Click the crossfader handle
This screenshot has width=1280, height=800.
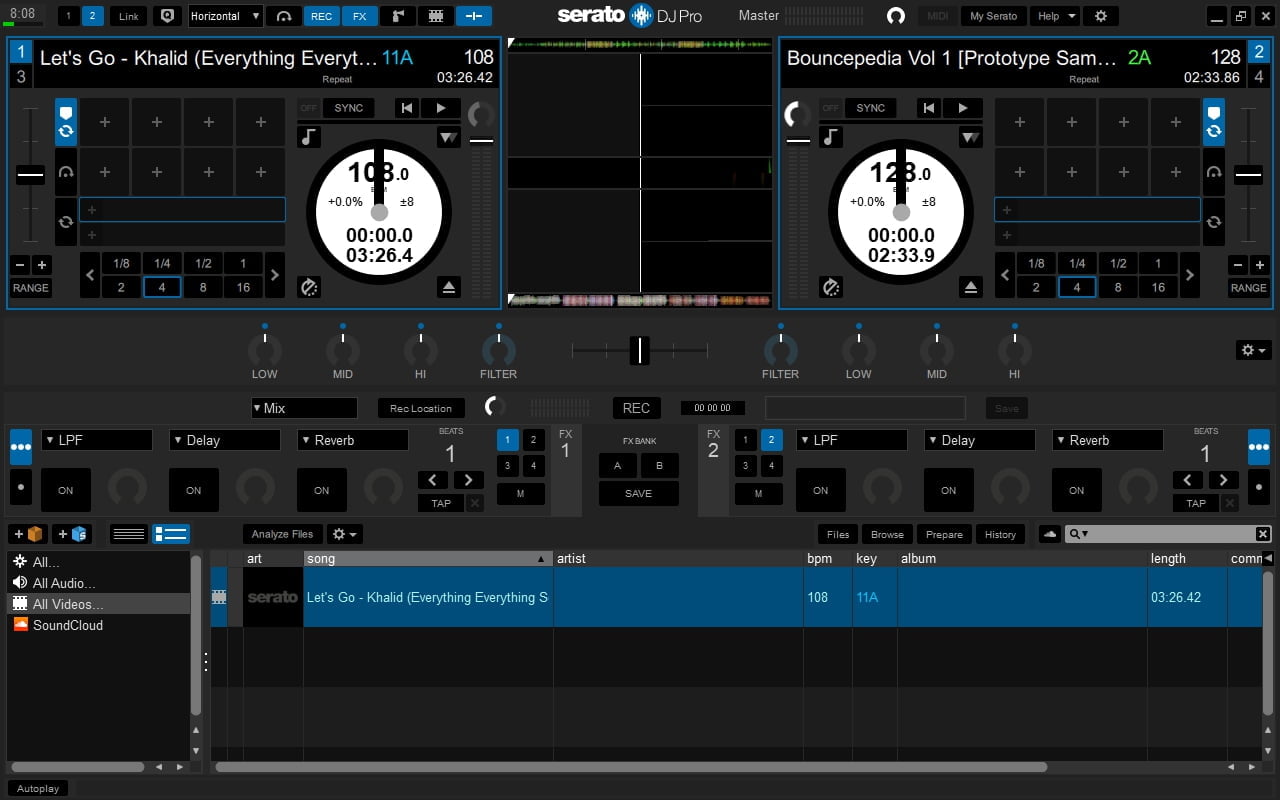pyautogui.click(x=640, y=350)
